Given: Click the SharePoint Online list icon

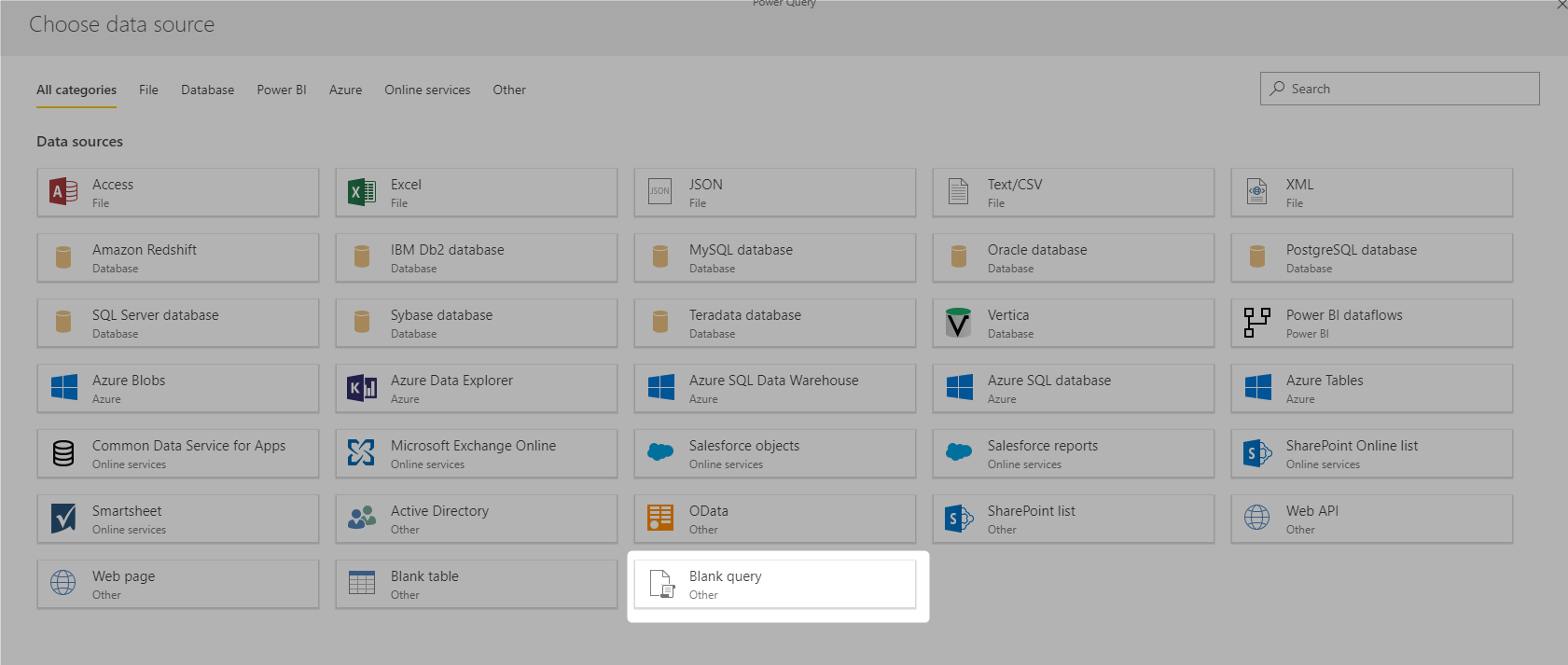Looking at the screenshot, I should click(x=1257, y=453).
